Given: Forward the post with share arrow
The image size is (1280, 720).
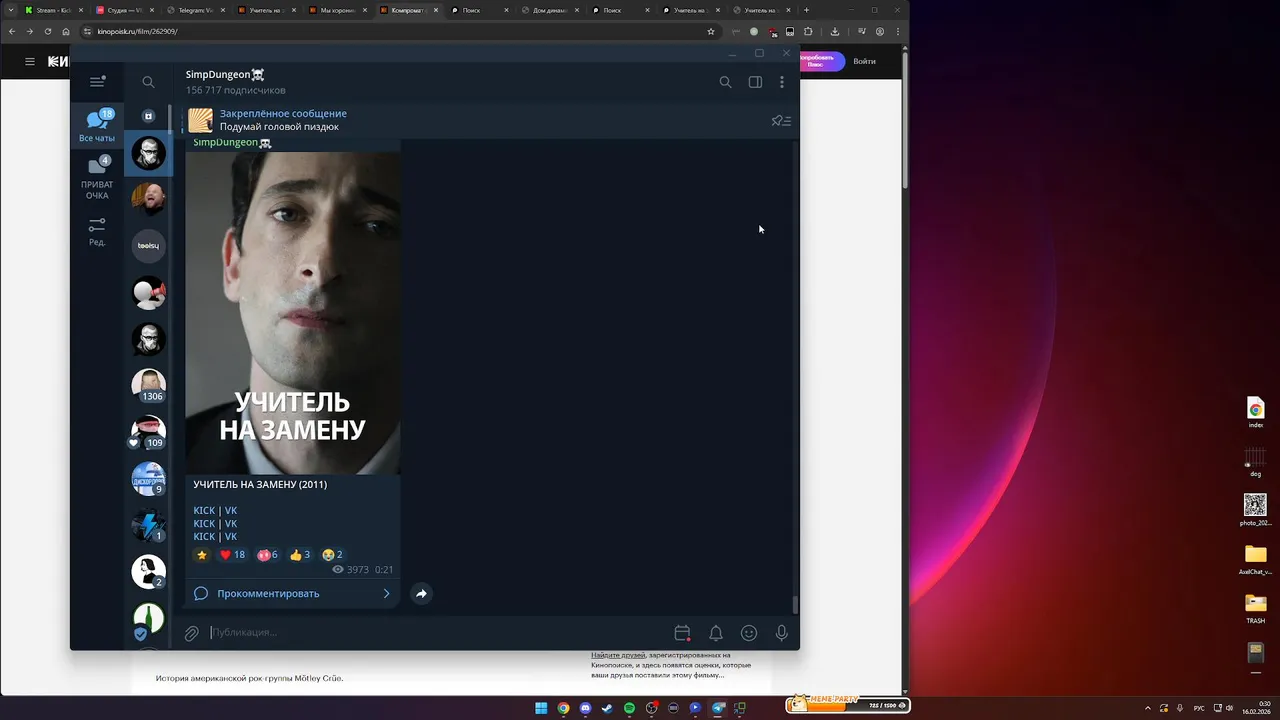Looking at the screenshot, I should pos(421,593).
